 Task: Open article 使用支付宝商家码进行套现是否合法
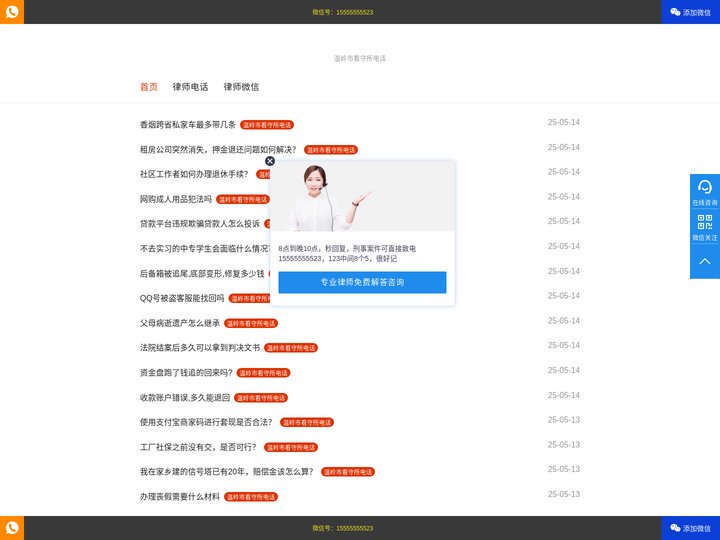[x=206, y=422]
